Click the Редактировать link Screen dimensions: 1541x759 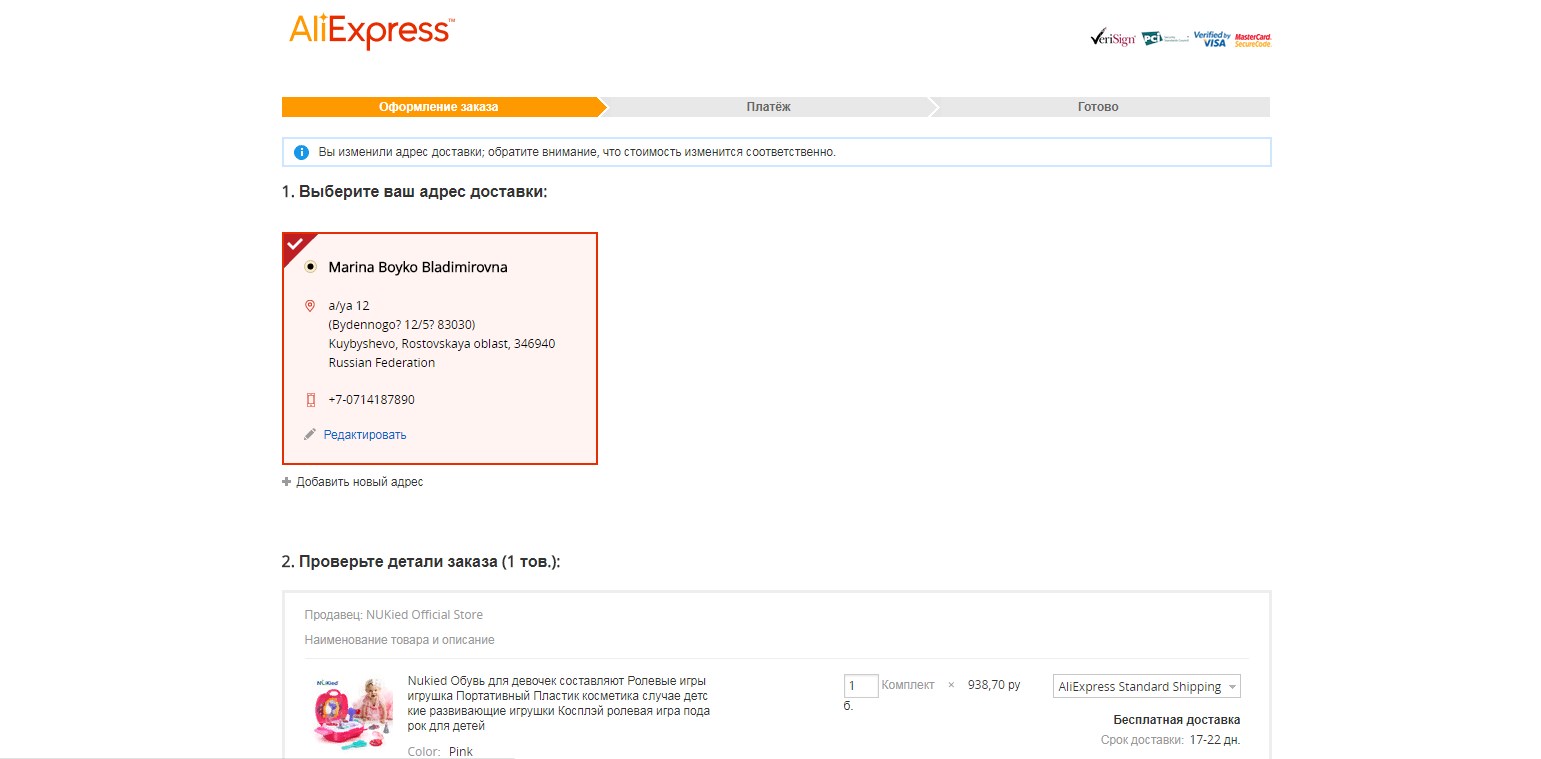[365, 435]
